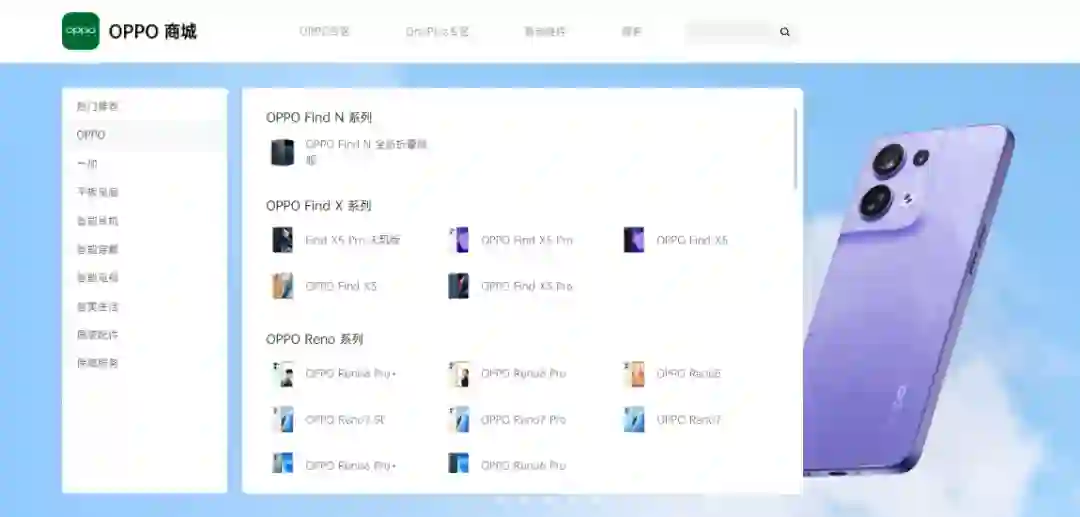
Task: Click the OPPO Reno8 thumbnail
Action: [x=634, y=374]
